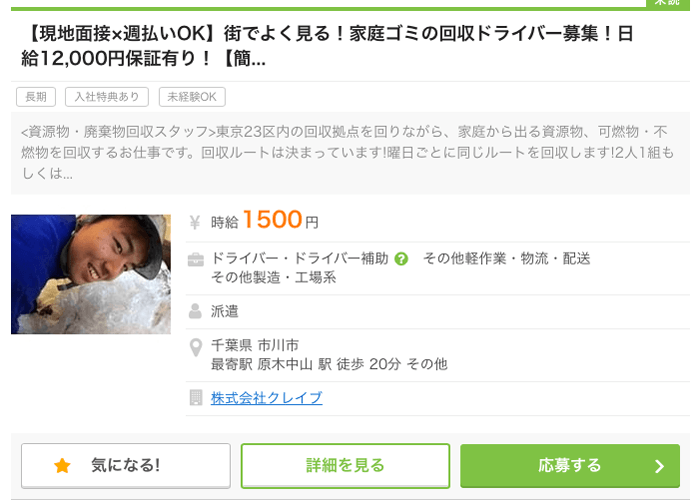Screen dimensions: 700x503
Task: Click the gray job description summary
Action: point(350,153)
